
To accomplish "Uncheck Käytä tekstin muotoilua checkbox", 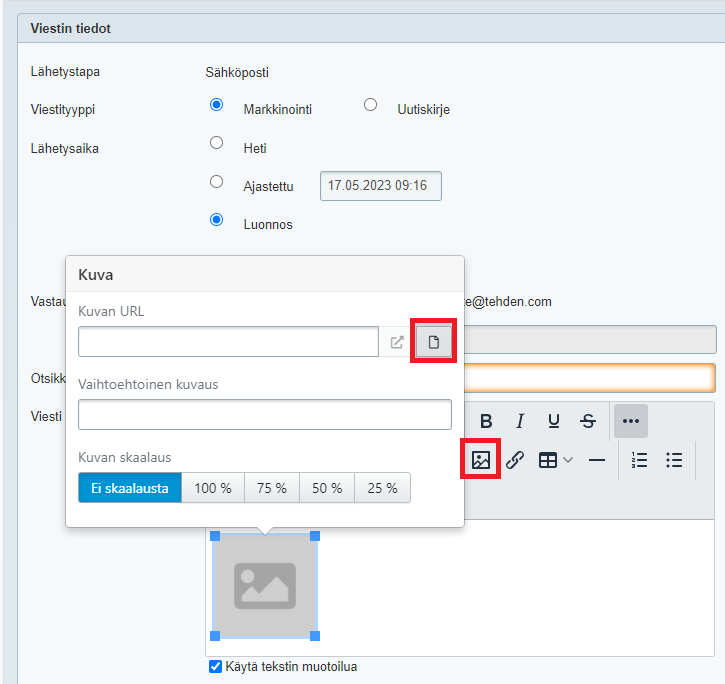I will [x=215, y=667].
